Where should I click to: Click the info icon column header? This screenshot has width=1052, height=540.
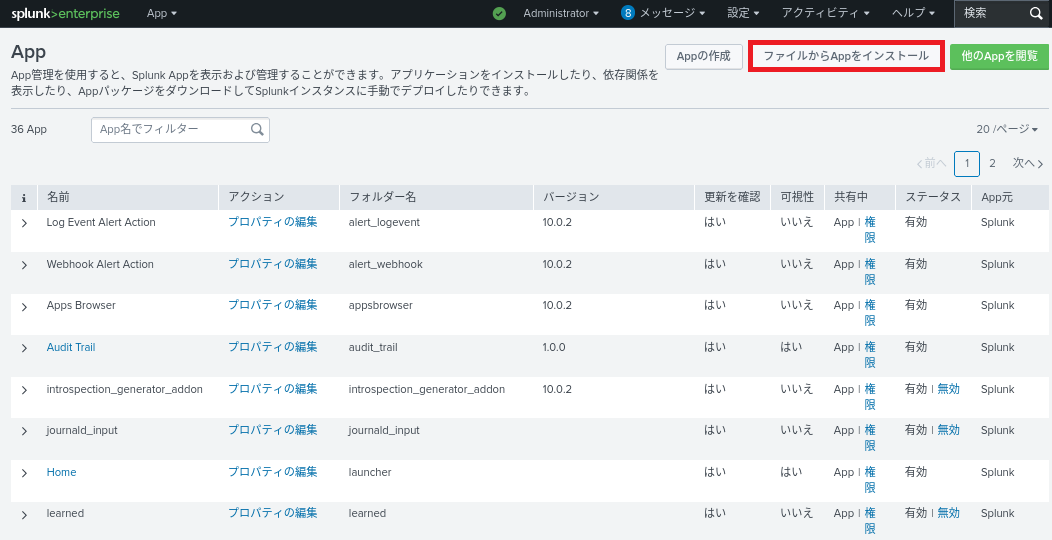pyautogui.click(x=24, y=197)
